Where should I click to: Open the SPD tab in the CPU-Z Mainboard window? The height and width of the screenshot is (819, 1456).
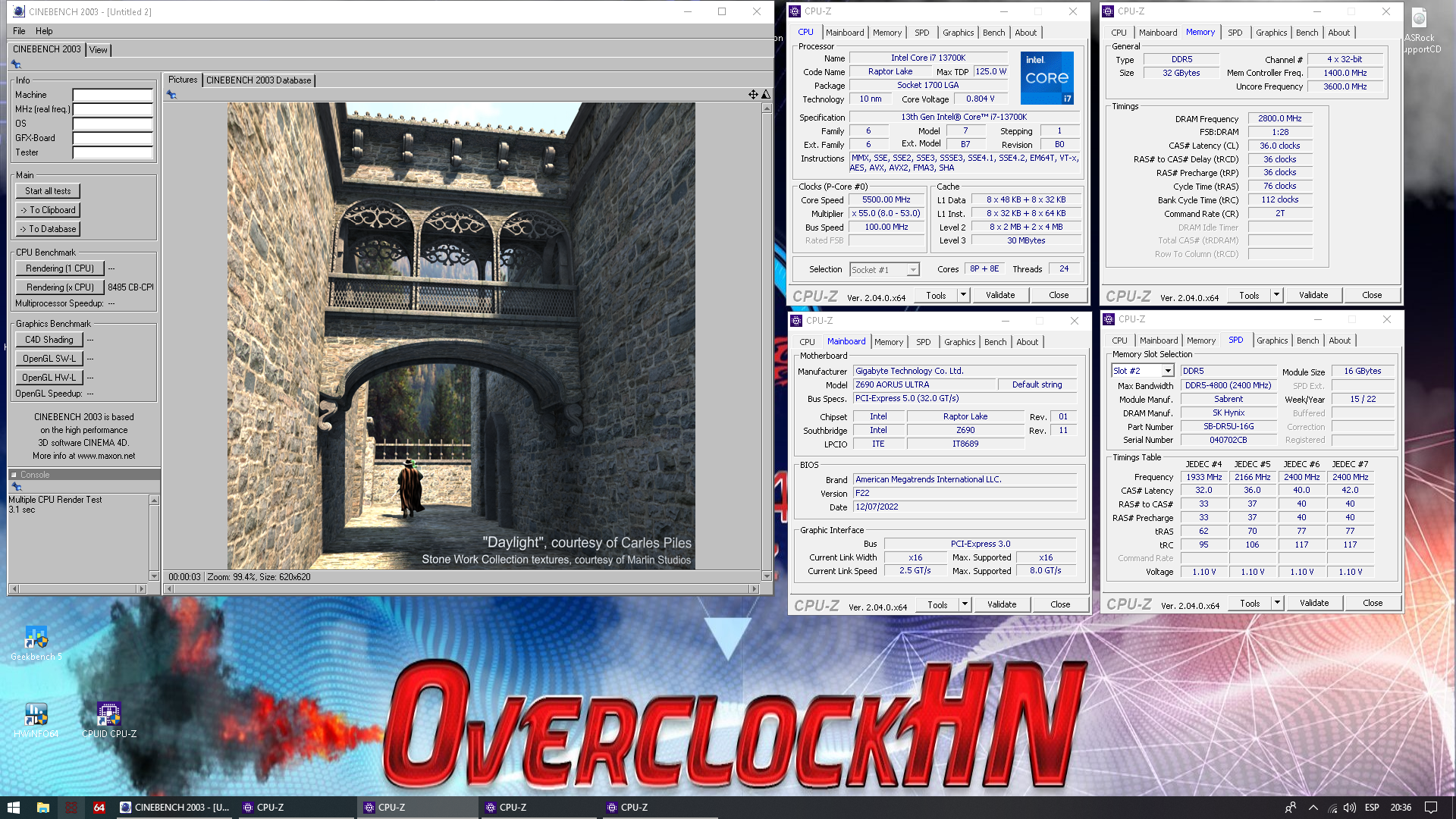point(923,342)
